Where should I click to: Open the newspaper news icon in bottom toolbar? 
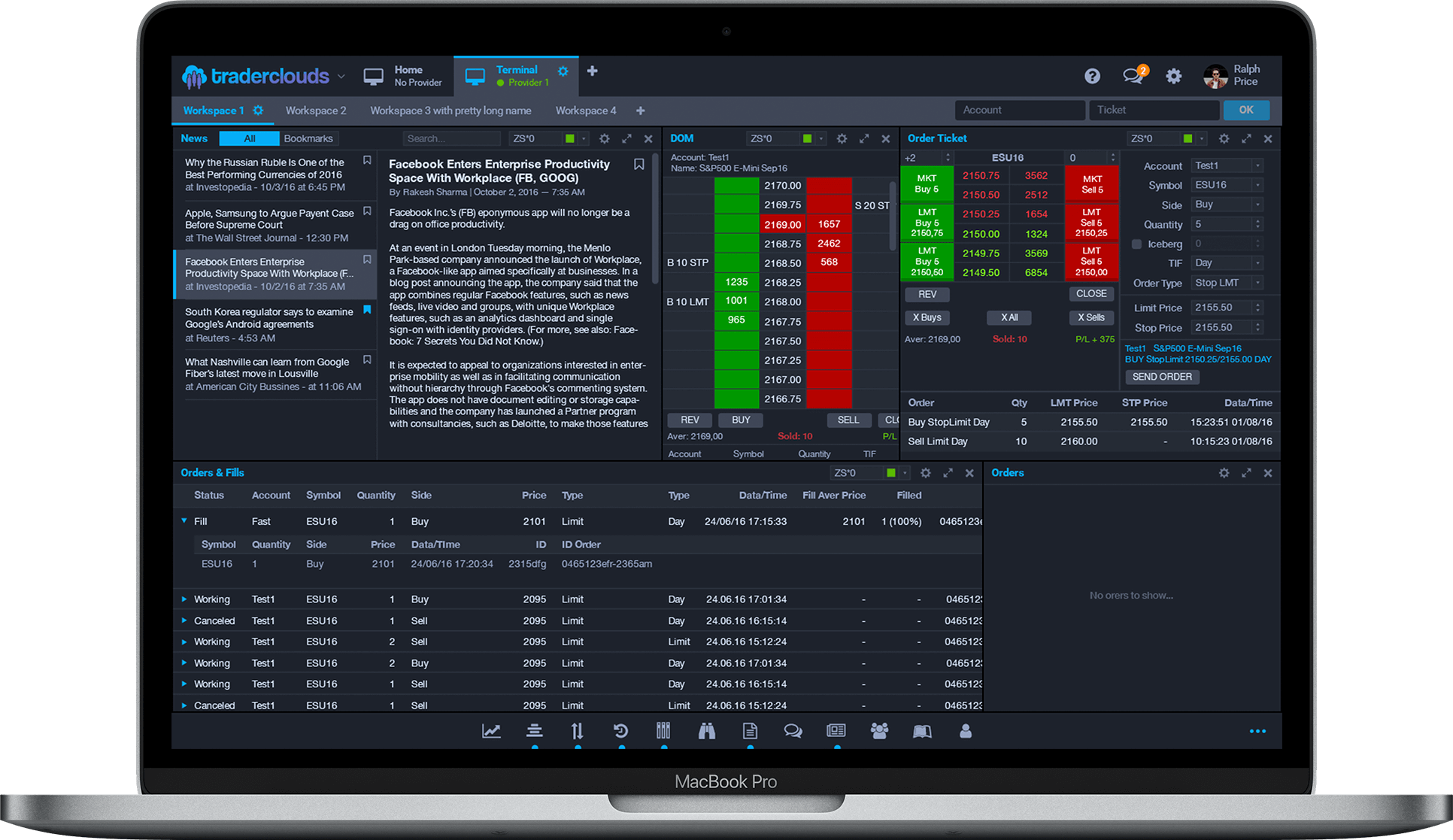tap(836, 731)
